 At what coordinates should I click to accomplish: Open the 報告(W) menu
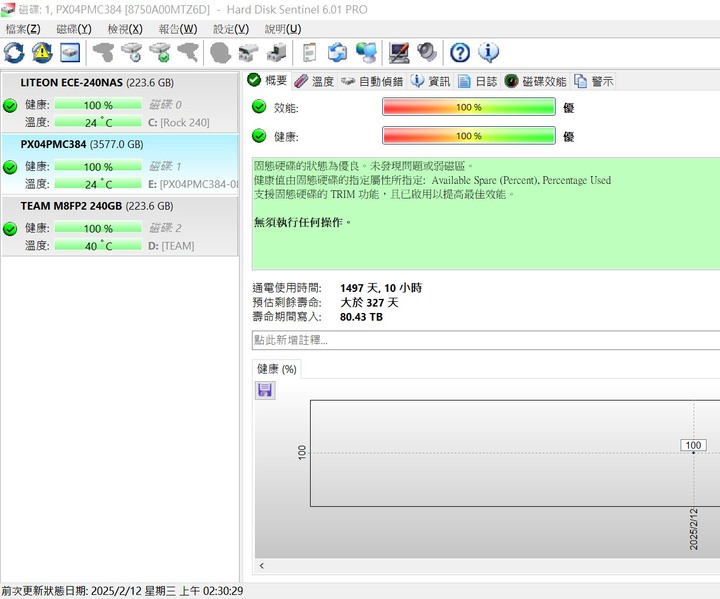tap(178, 29)
